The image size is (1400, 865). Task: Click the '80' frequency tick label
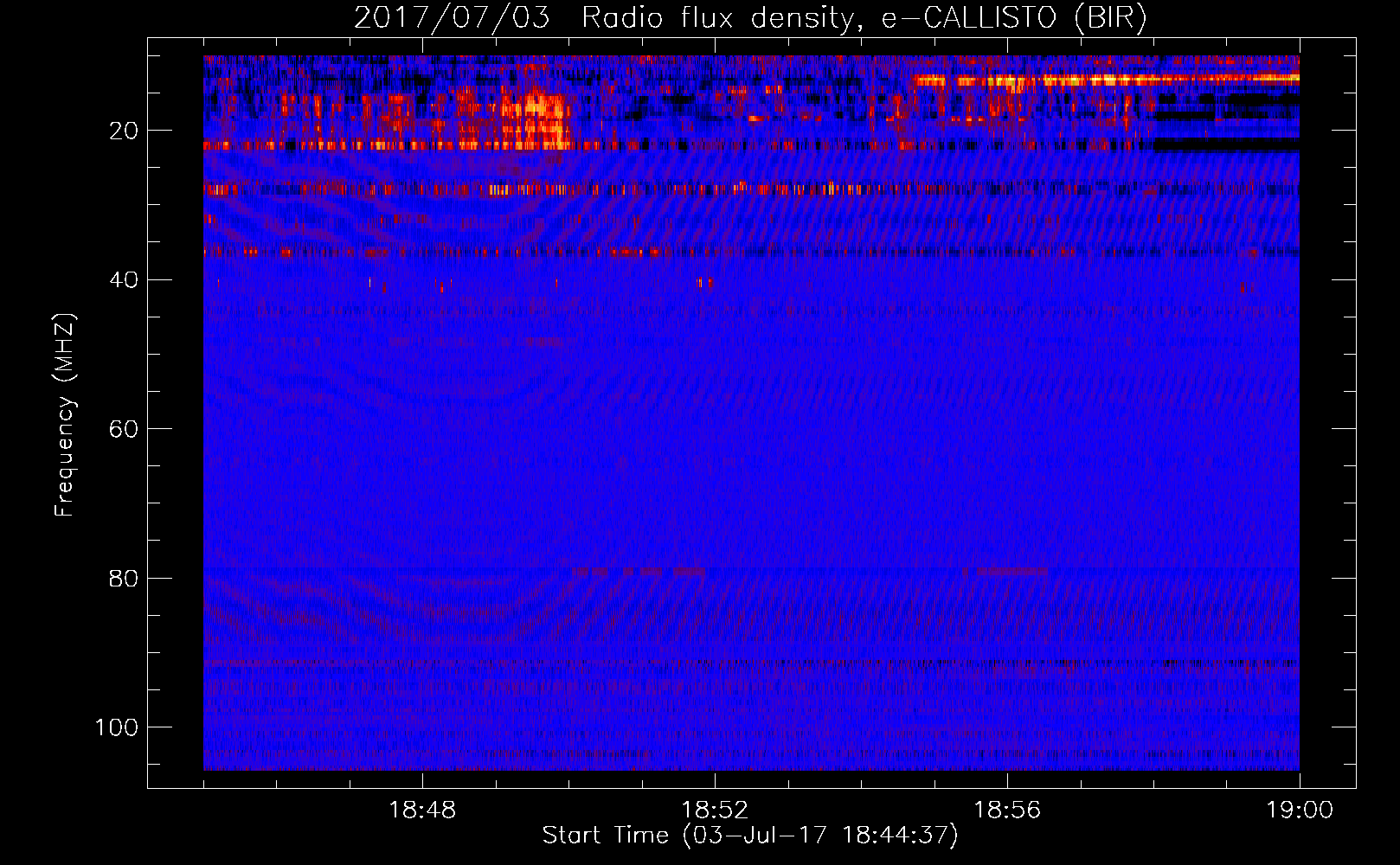point(124,578)
